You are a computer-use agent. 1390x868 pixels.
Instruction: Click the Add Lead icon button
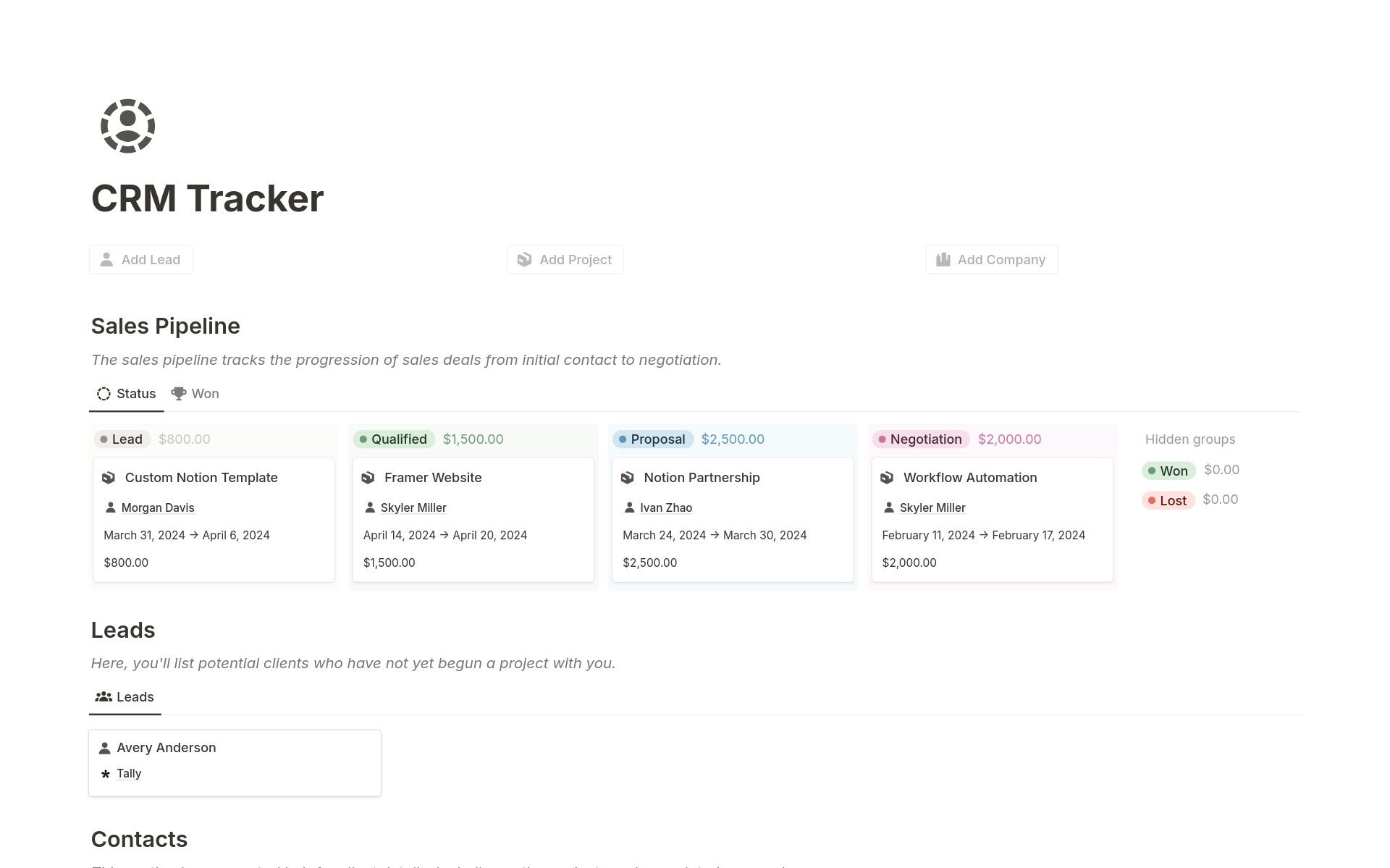click(x=107, y=259)
